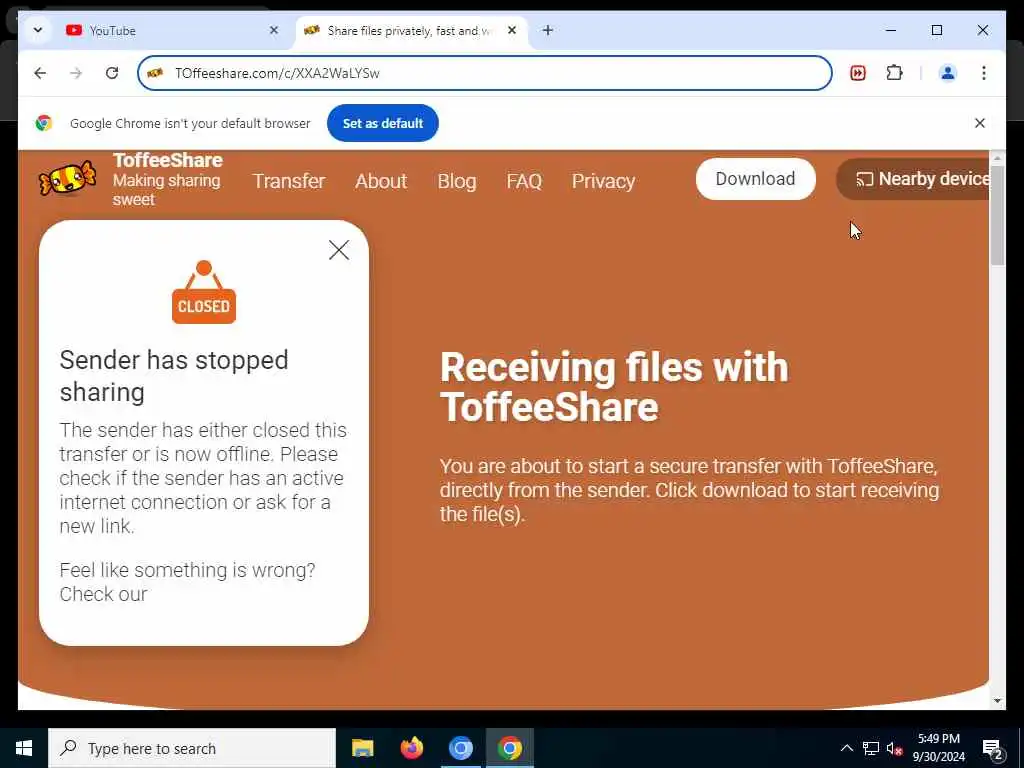This screenshot has width=1024, height=768.
Task: Click the white Download button
Action: point(756,179)
